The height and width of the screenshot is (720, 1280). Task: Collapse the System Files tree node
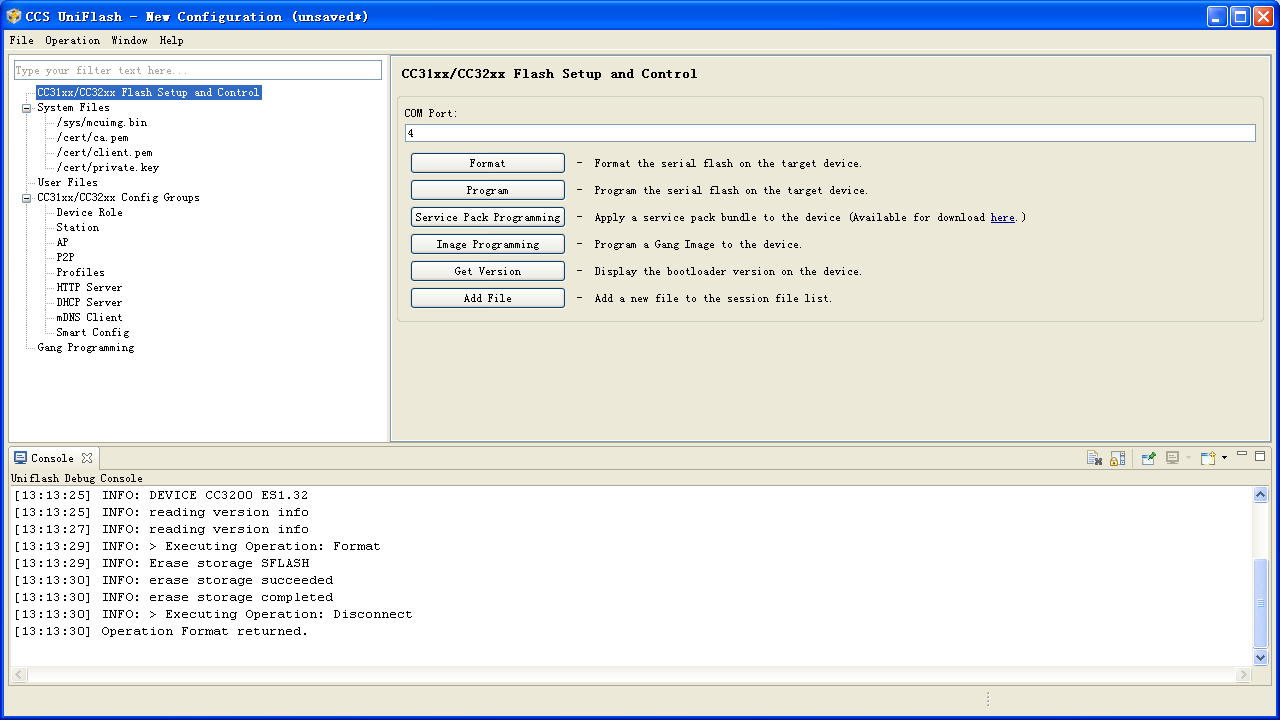click(27, 108)
